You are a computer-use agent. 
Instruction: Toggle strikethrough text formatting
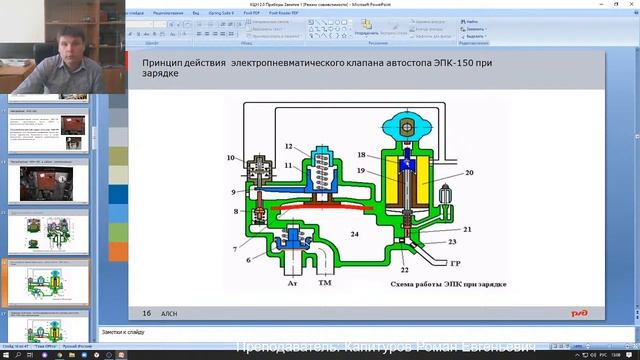point(147,34)
